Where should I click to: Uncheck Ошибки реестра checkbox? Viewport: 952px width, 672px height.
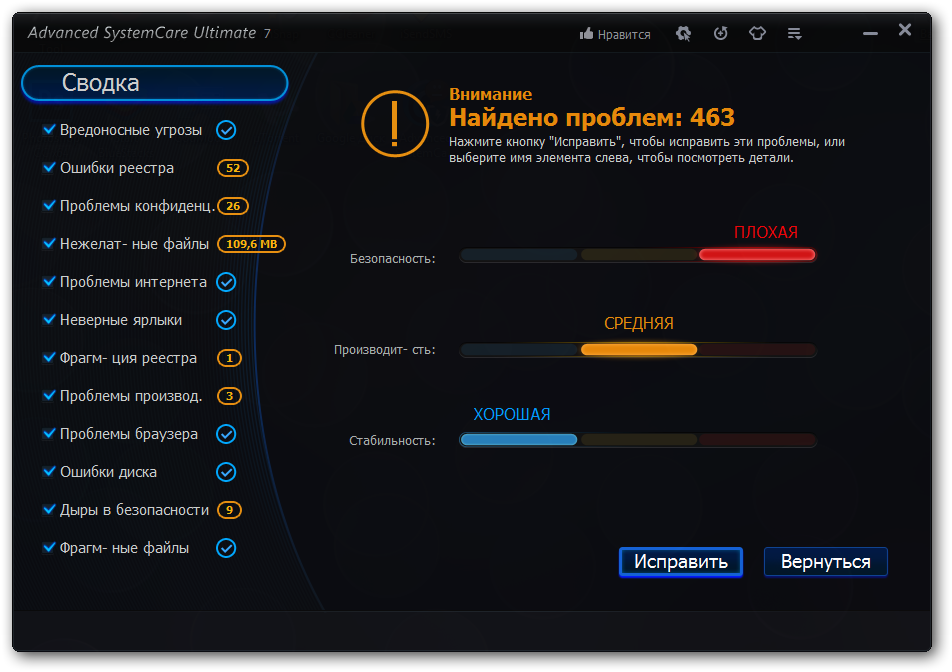(49, 168)
